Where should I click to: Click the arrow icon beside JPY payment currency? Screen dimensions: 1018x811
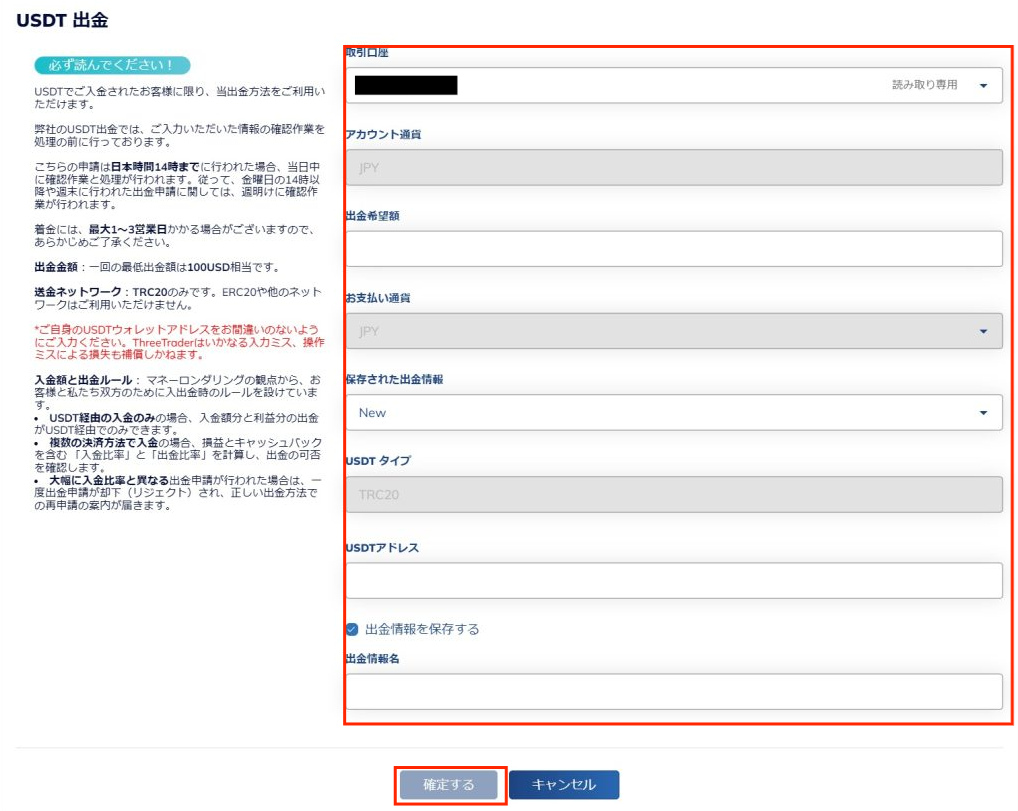[x=981, y=329]
